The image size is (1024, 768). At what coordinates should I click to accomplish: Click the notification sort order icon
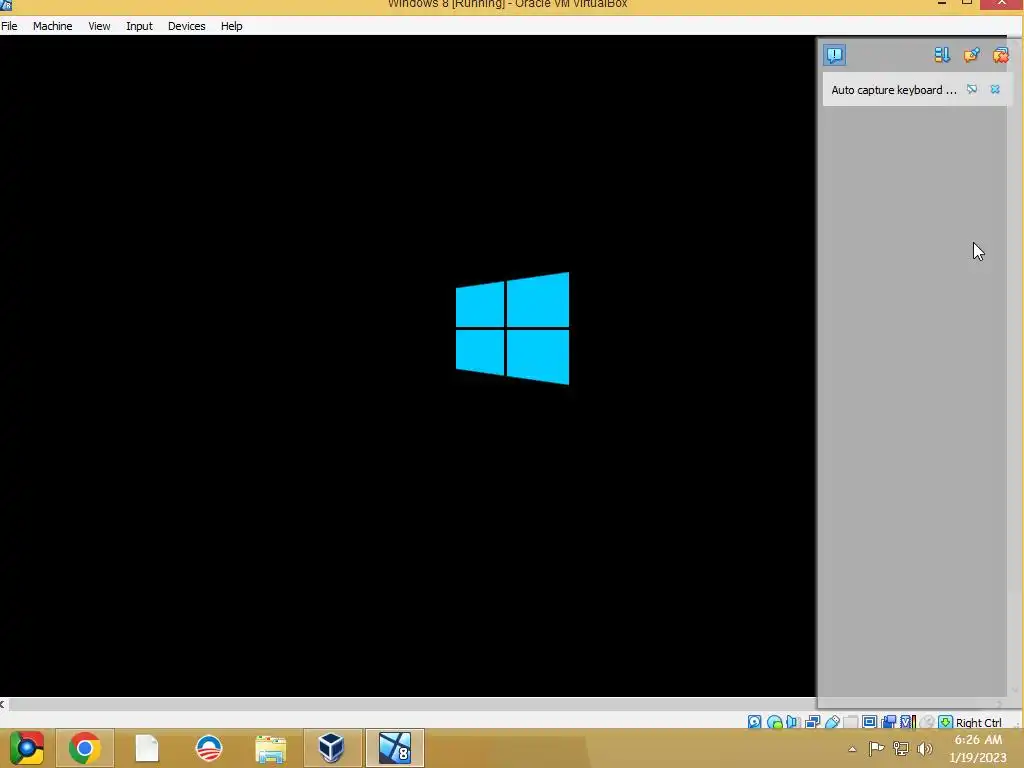pyautogui.click(x=942, y=55)
